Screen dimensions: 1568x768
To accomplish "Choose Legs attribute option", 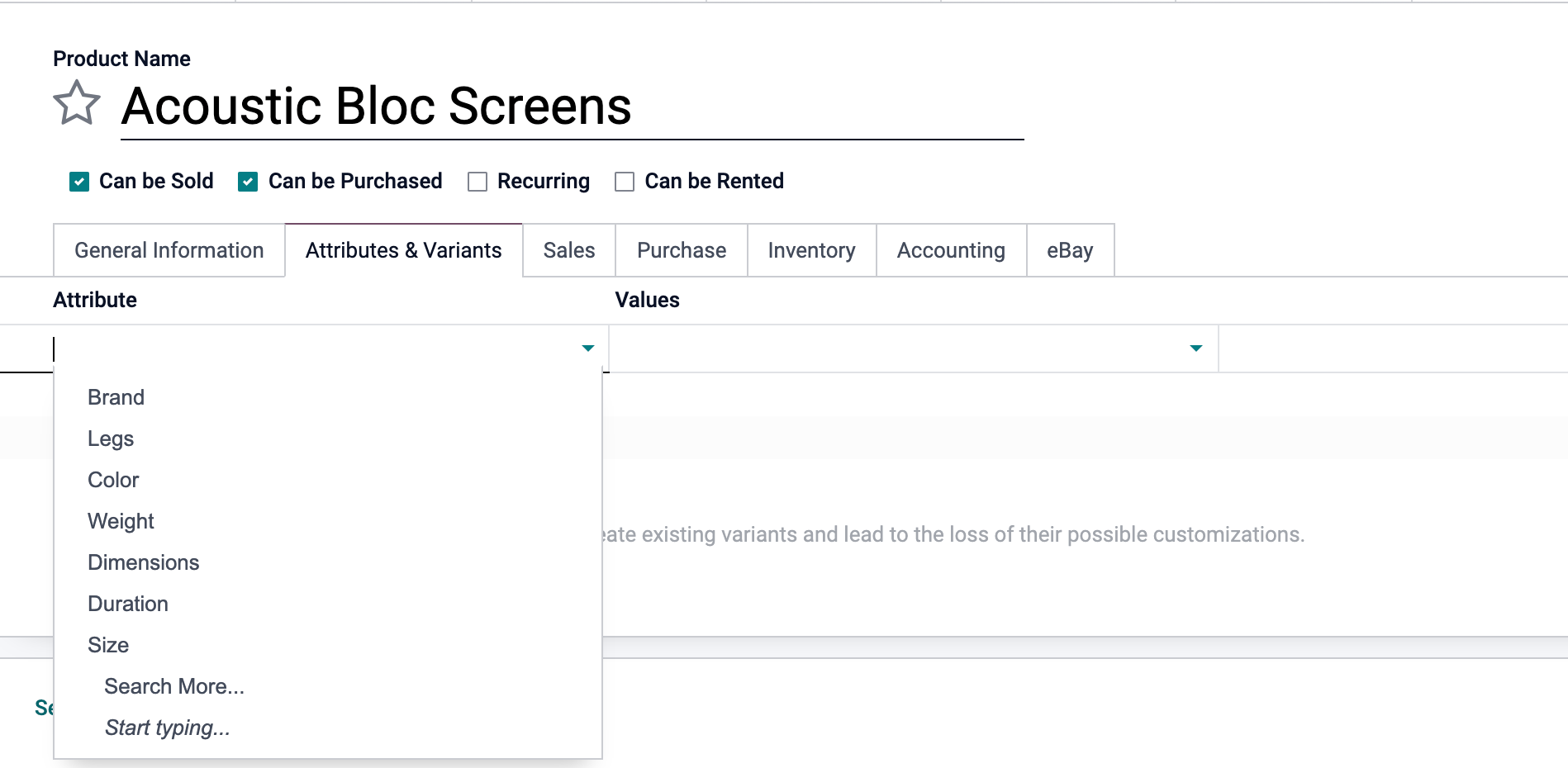I will pyautogui.click(x=111, y=439).
